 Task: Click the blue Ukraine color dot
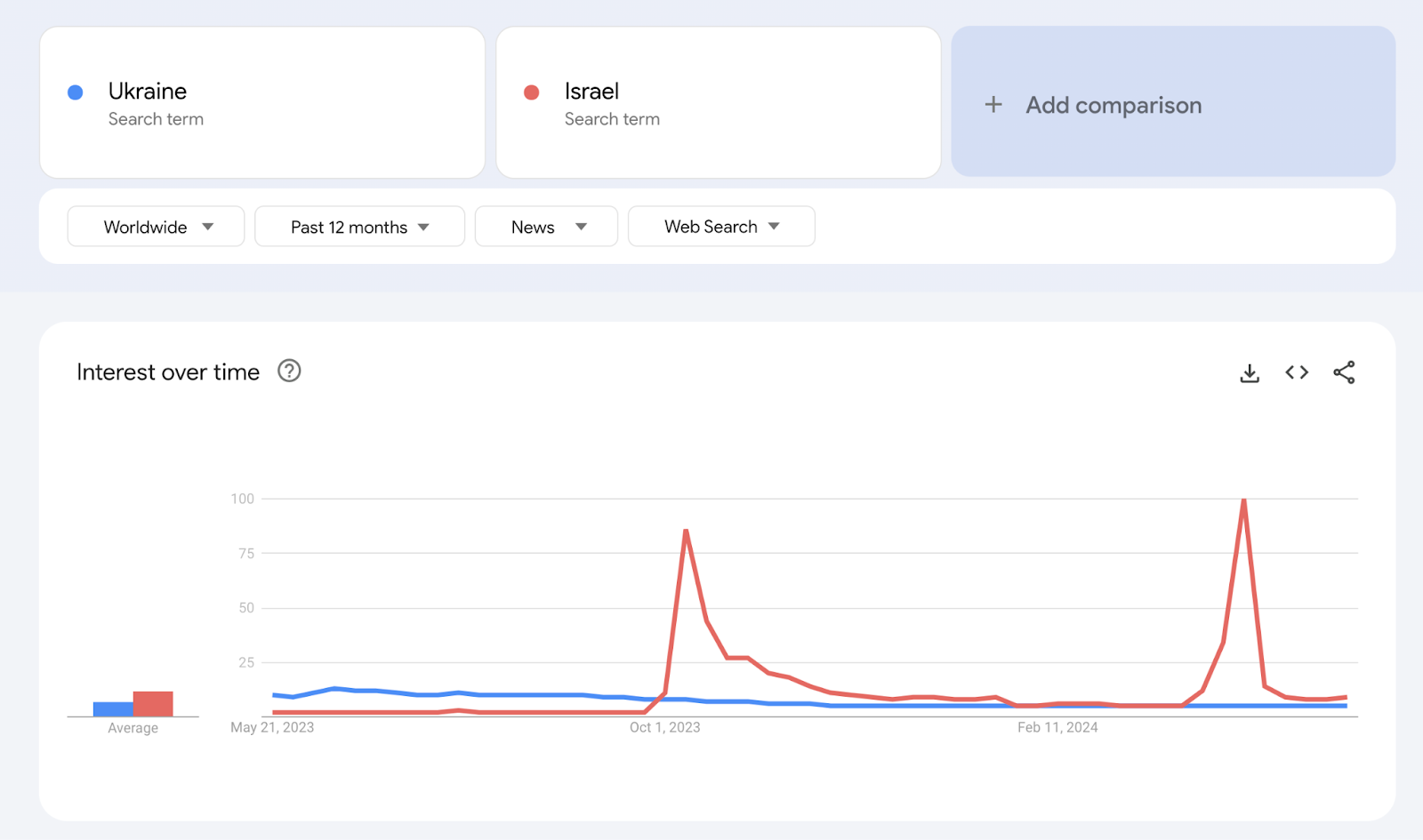76,92
